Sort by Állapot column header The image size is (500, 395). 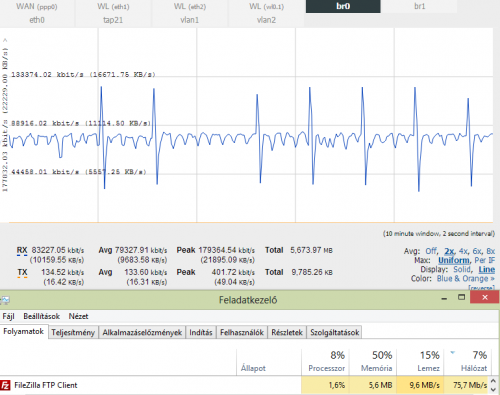pyautogui.click(x=269, y=362)
